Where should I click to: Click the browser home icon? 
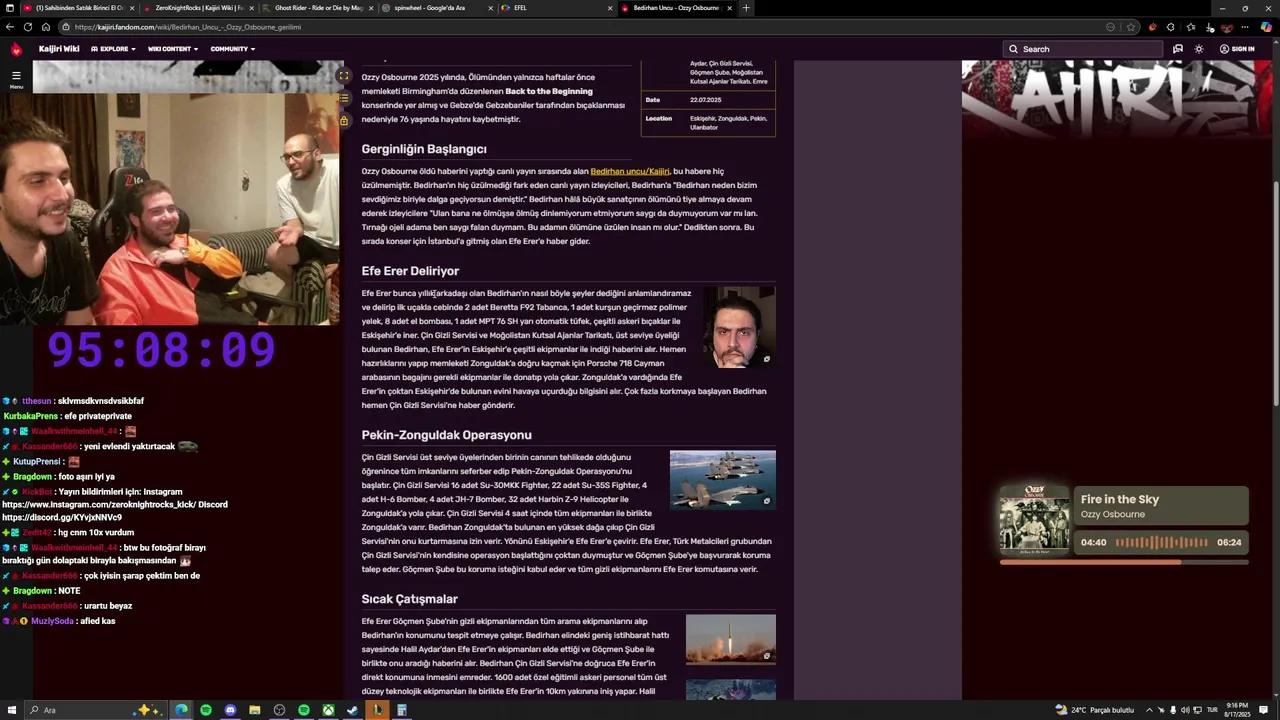click(x=45, y=27)
